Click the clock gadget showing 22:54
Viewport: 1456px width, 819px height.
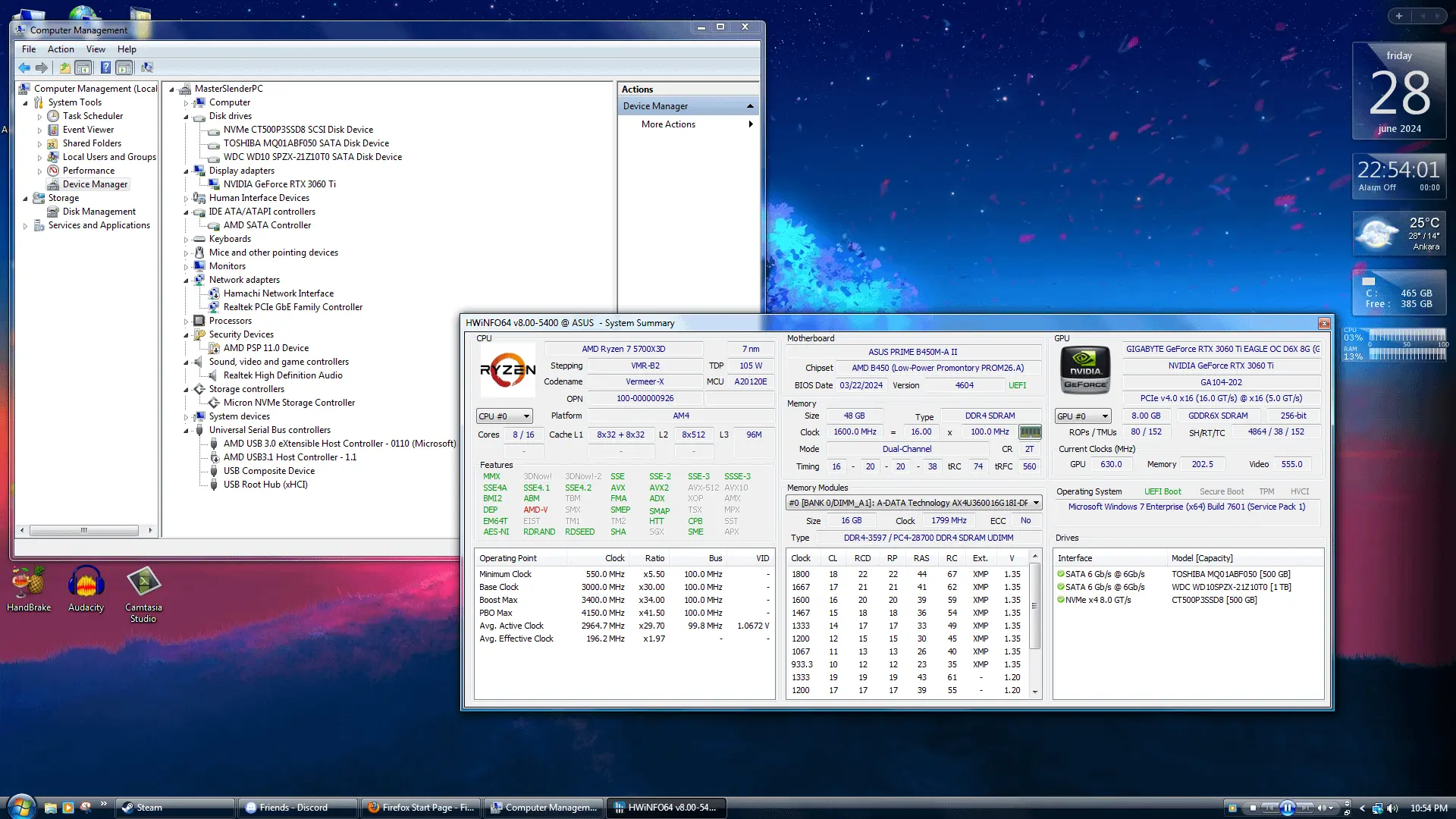pos(1398,176)
